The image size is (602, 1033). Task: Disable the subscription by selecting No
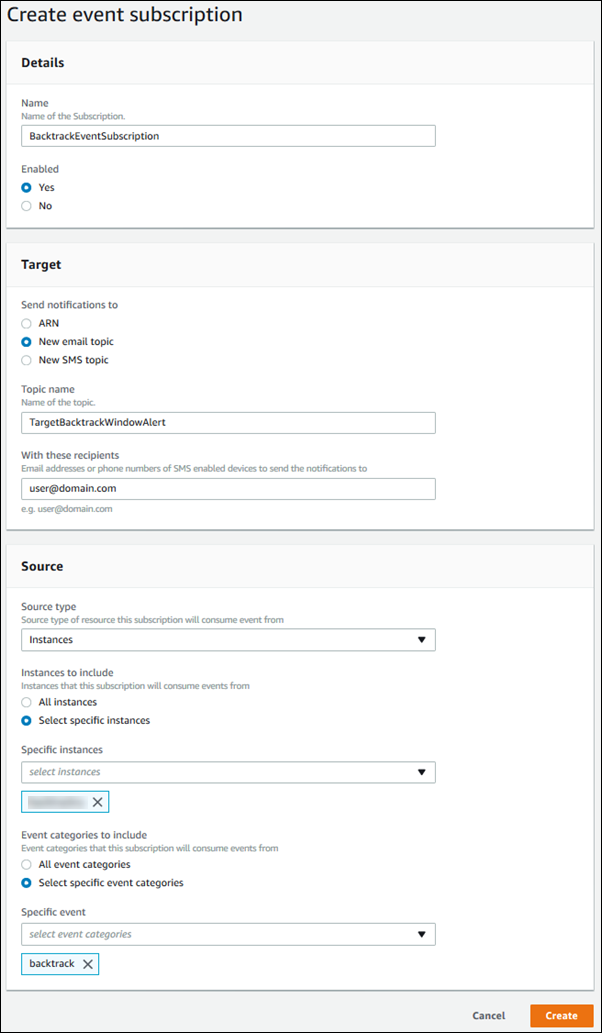coord(25,205)
